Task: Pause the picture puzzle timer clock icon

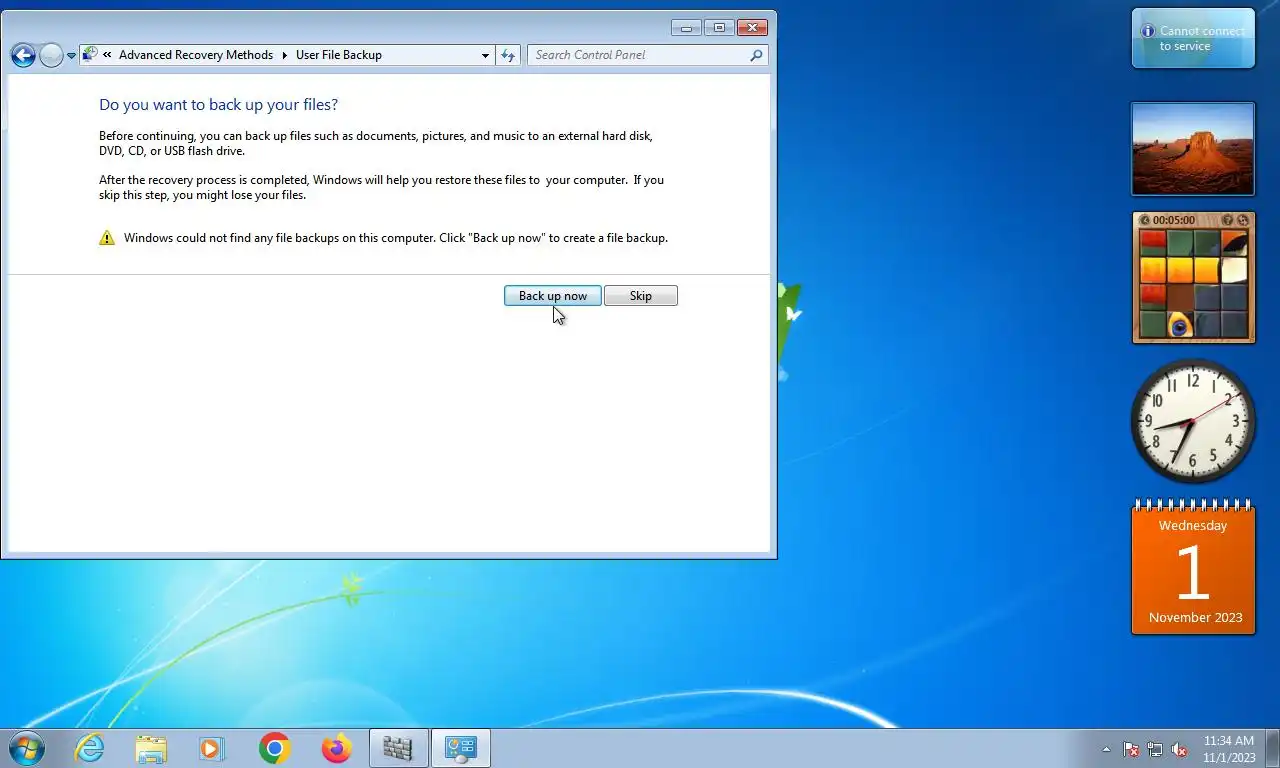Action: tap(1145, 220)
